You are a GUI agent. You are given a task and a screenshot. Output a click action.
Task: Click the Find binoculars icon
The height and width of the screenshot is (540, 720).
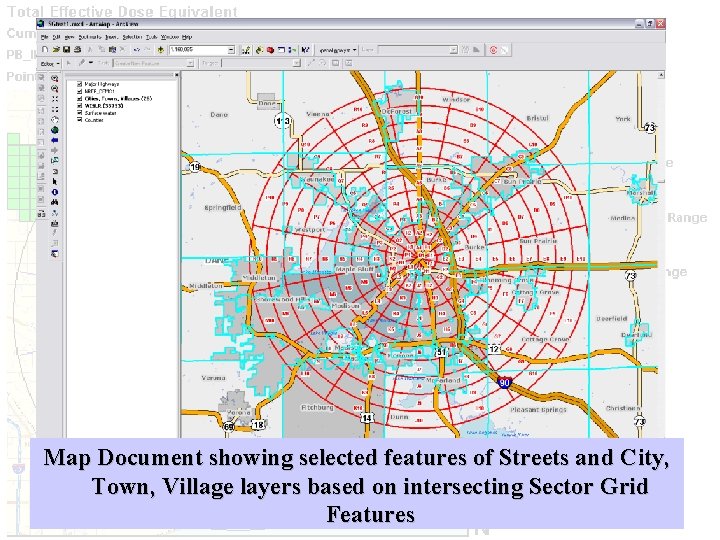pyautogui.click(x=55, y=202)
